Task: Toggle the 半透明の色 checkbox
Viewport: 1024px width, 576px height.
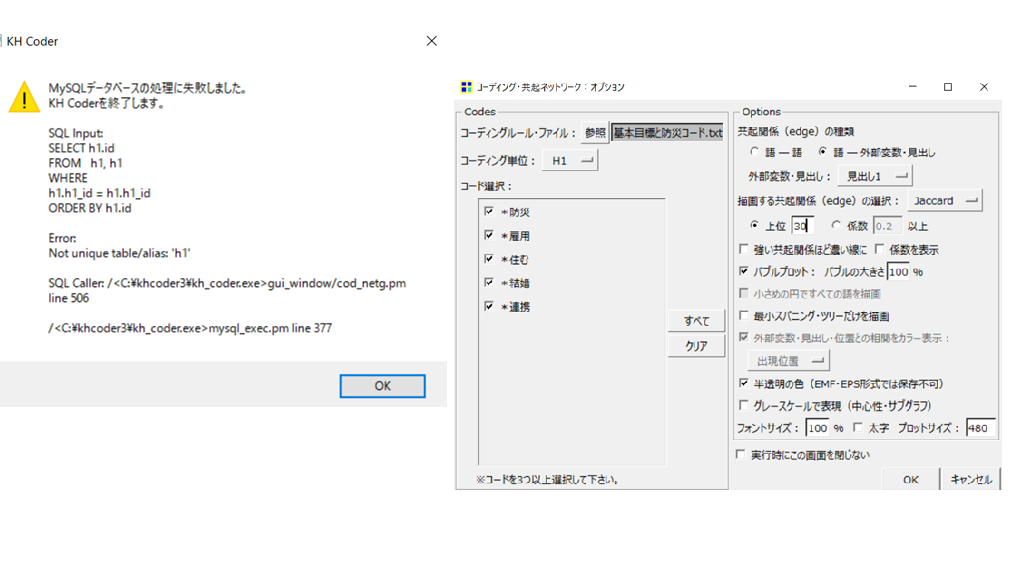Action: point(743,383)
